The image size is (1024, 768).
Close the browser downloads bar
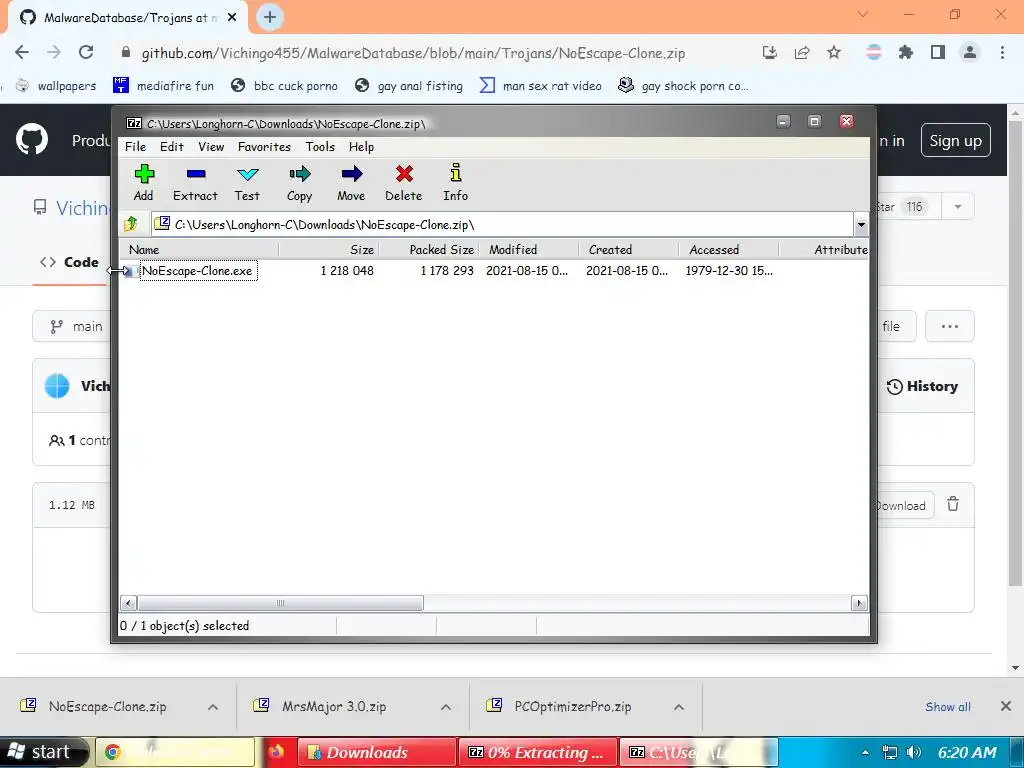[1006, 706]
